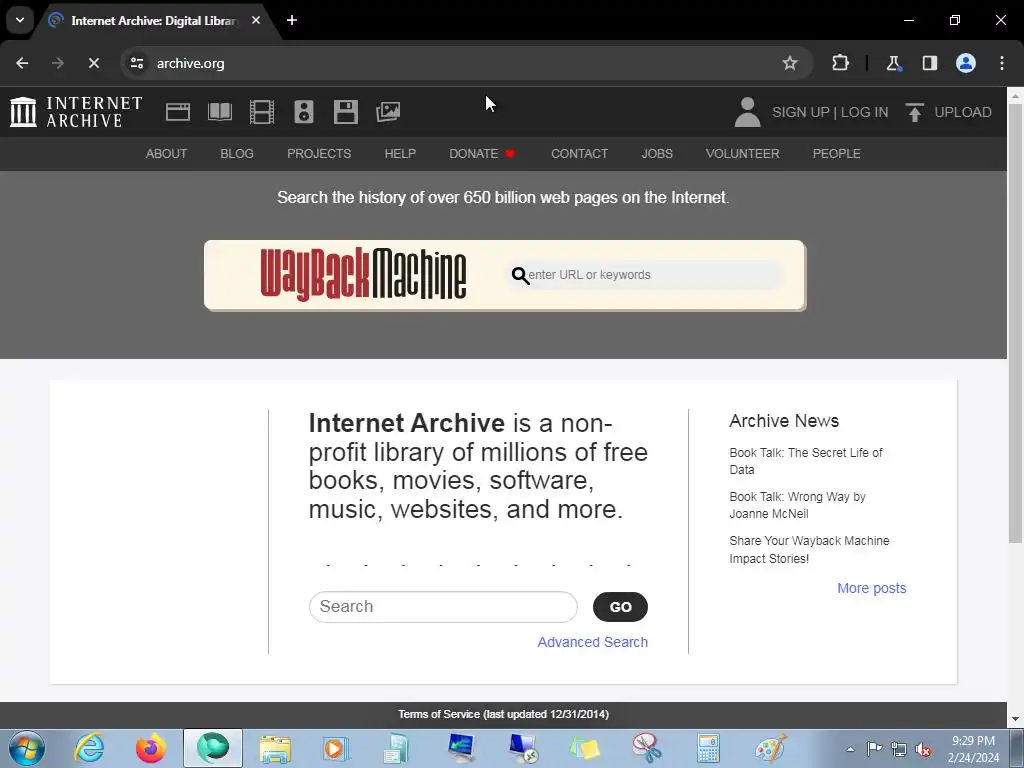Open the CONTACT menu item
Screen dimensions: 1024x768
579,153
